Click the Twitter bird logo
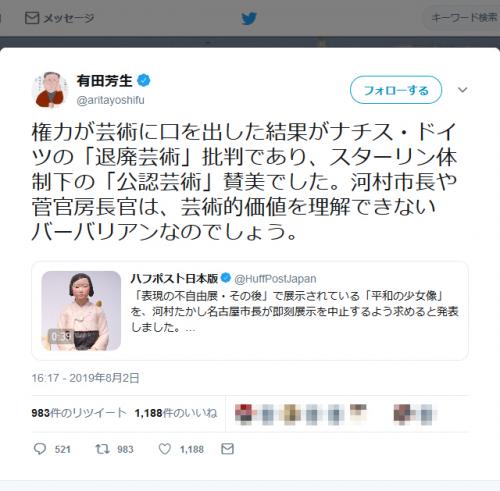The image size is (500, 491). point(249,19)
